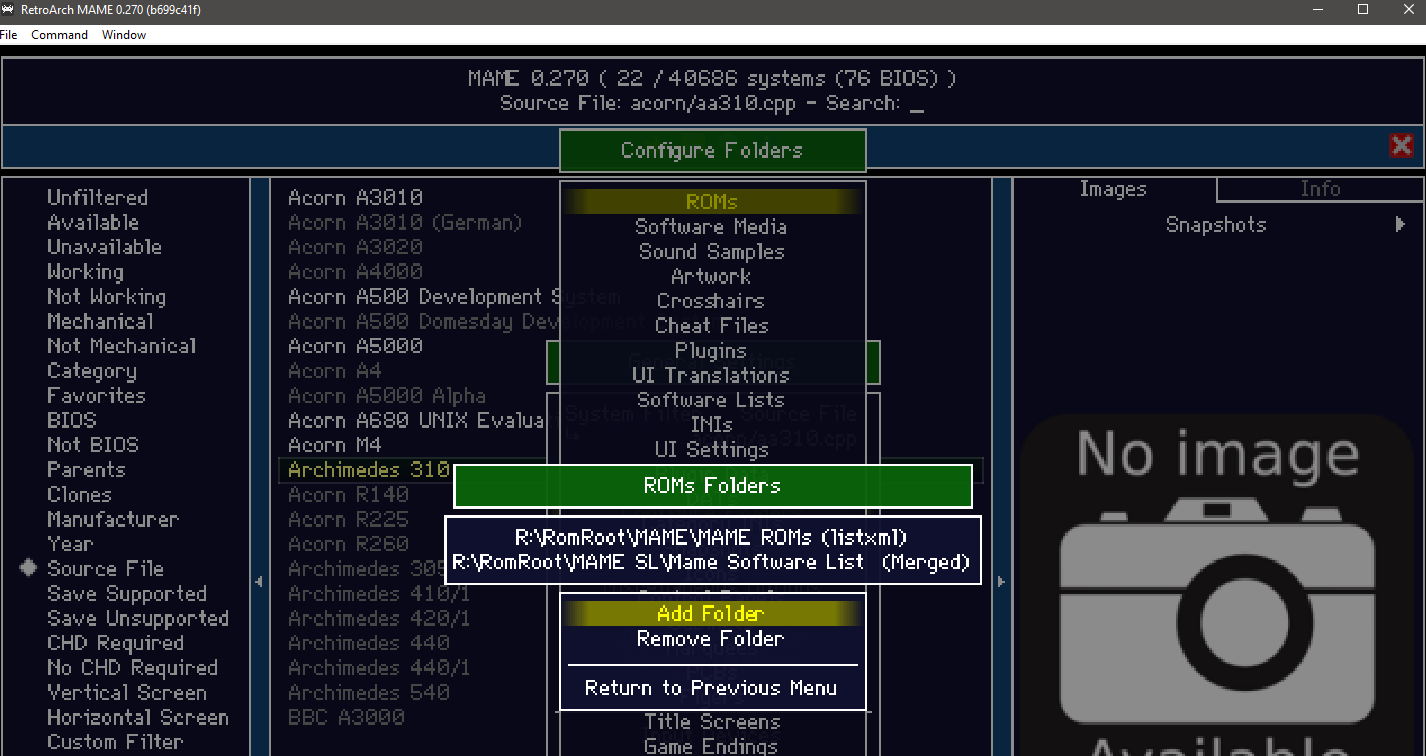Open the Command menu
The height and width of the screenshot is (756, 1426).
[59, 35]
